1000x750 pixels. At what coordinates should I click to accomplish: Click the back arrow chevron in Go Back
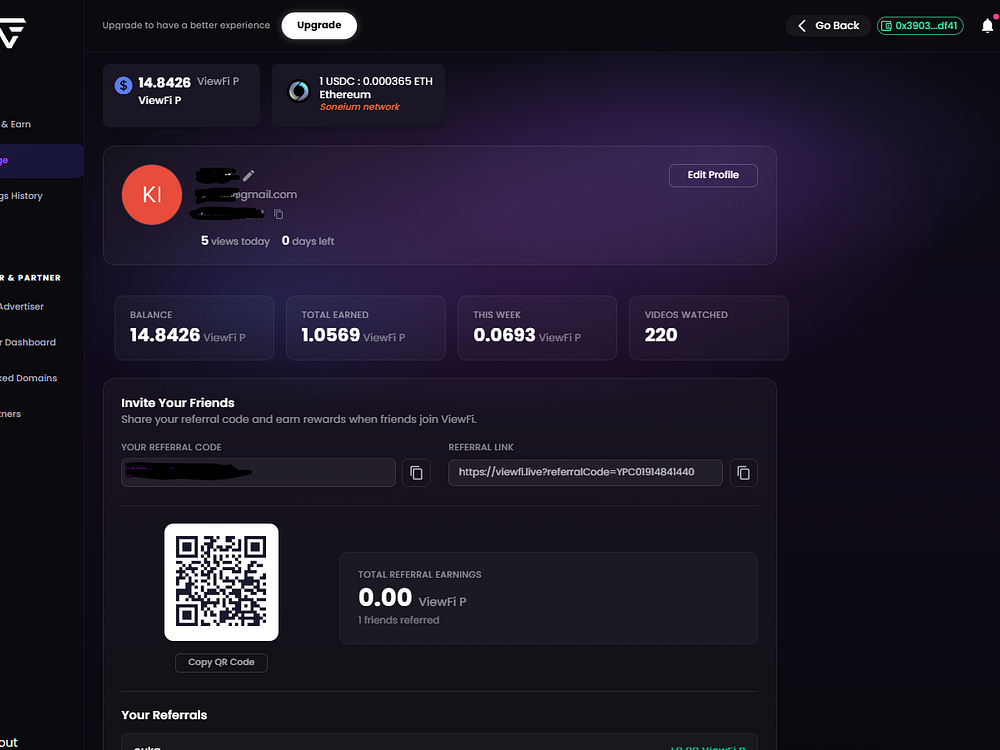(802, 26)
